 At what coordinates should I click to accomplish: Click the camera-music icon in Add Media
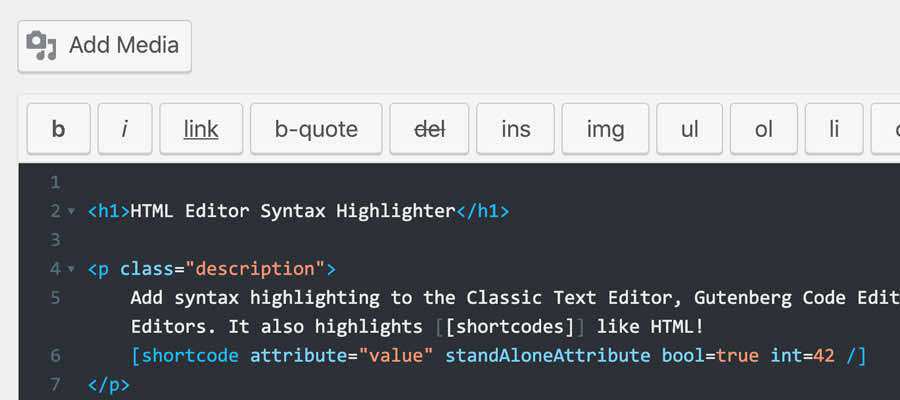click(x=42, y=46)
